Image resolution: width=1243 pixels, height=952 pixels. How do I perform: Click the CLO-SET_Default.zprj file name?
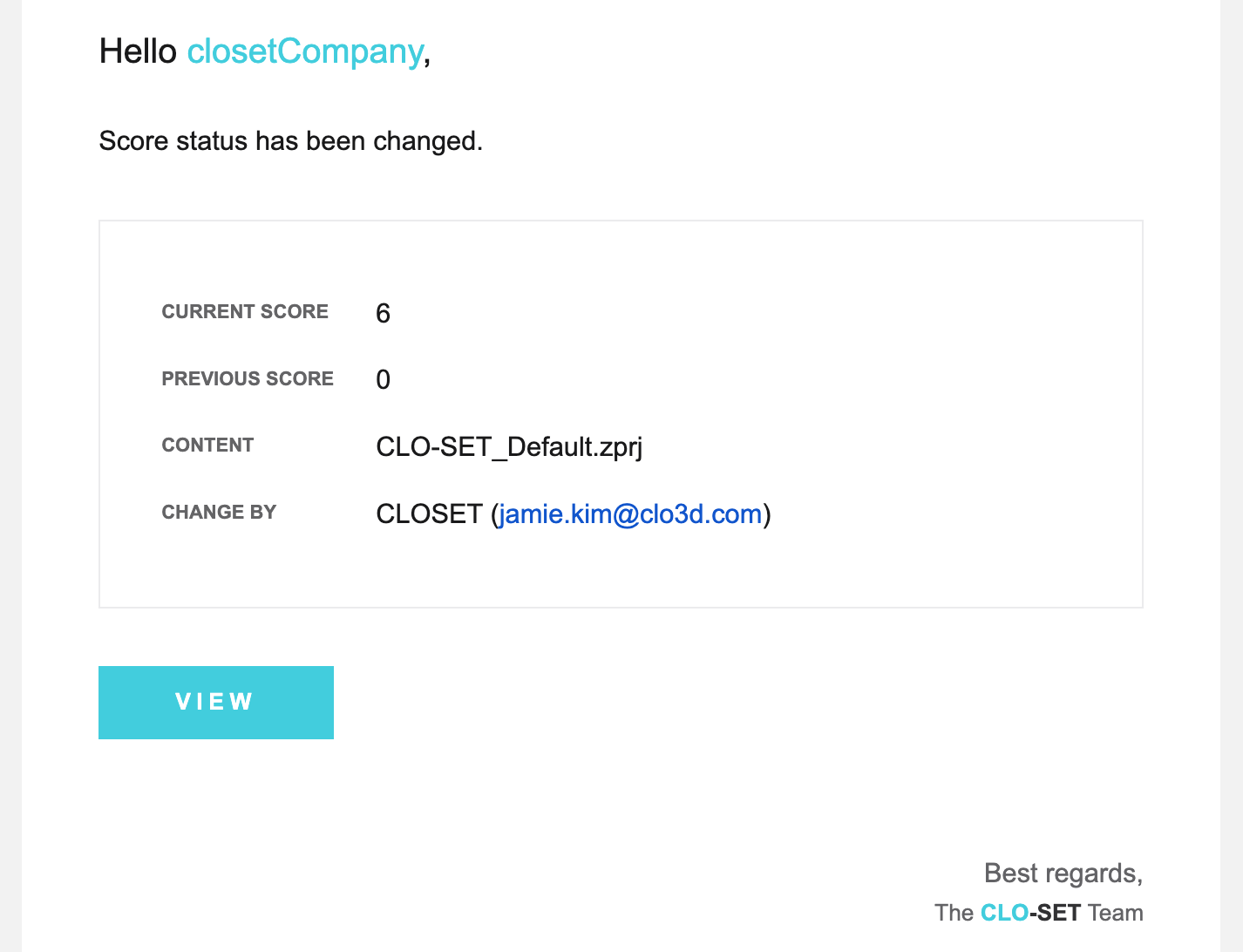coord(509,447)
